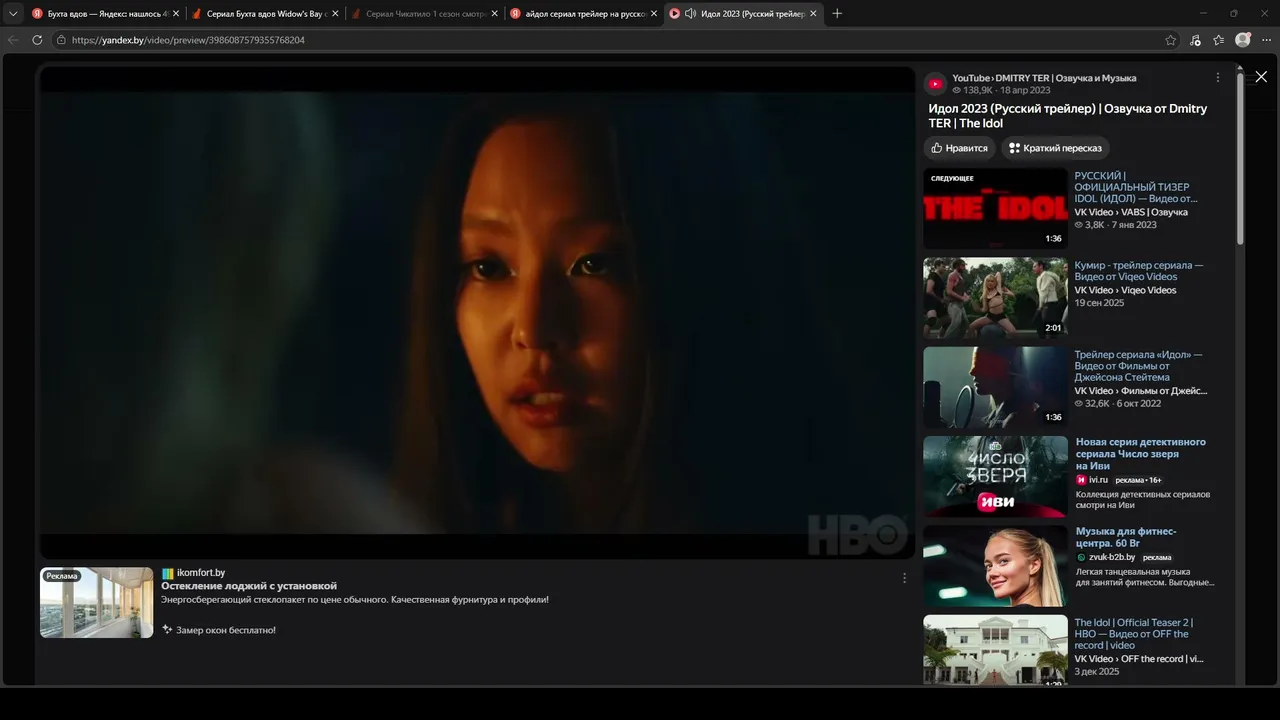The height and width of the screenshot is (720, 1280).
Task: Close the 'айдол сериал трейлер' tab
Action: click(654, 14)
